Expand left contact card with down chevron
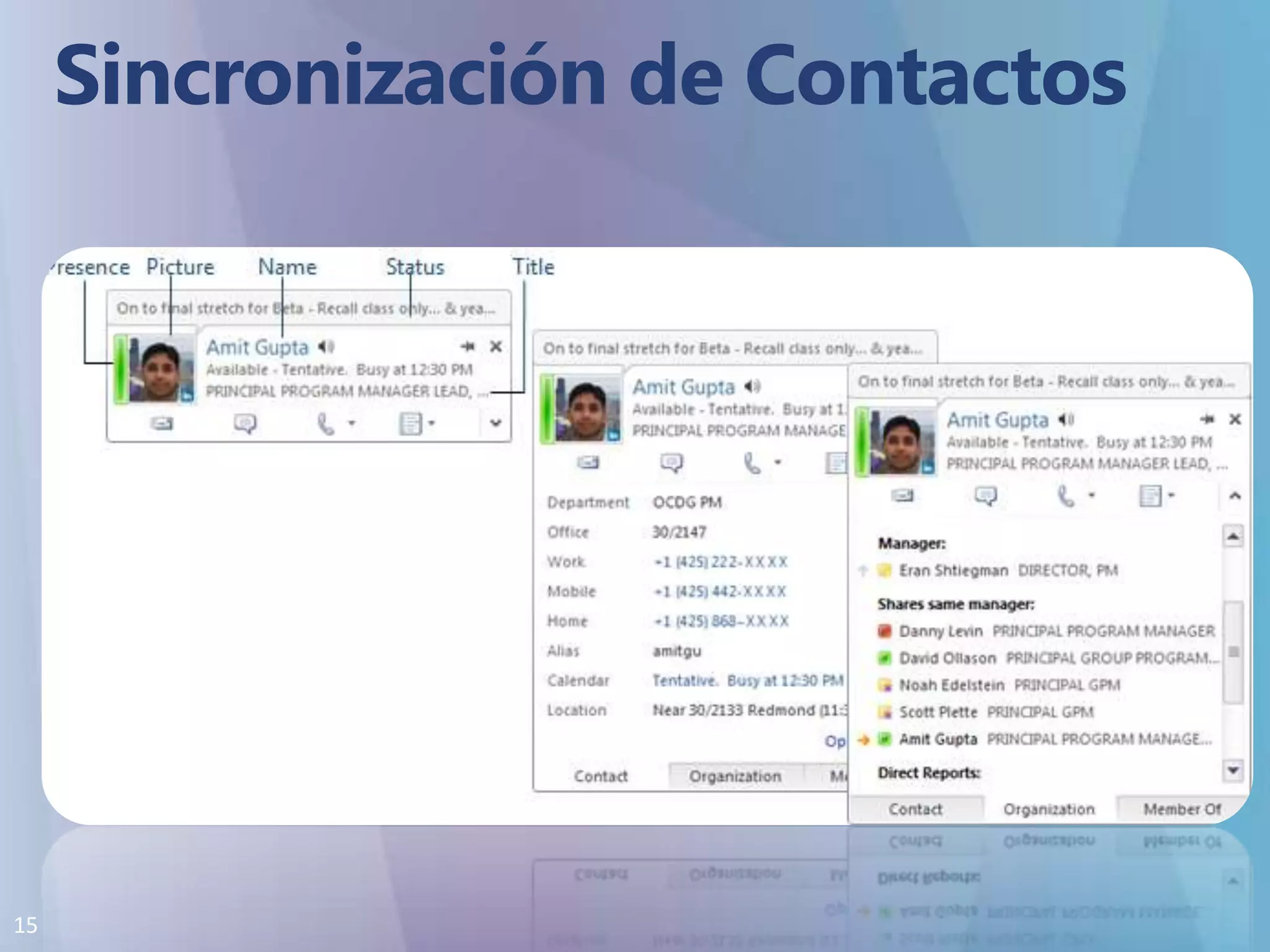This screenshot has height=952, width=1270. (495, 423)
